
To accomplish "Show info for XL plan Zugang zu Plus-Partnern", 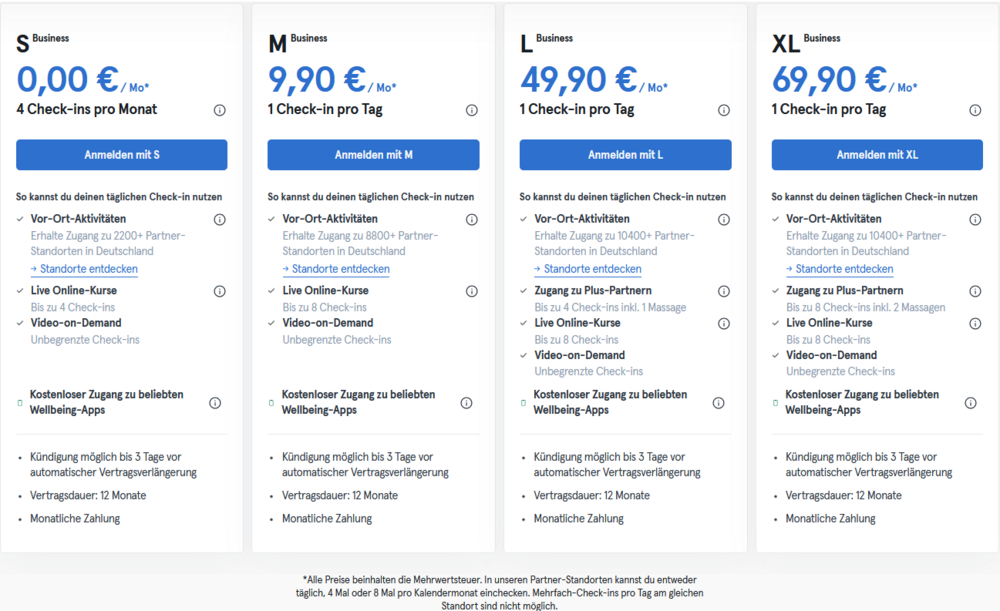I will (975, 291).
